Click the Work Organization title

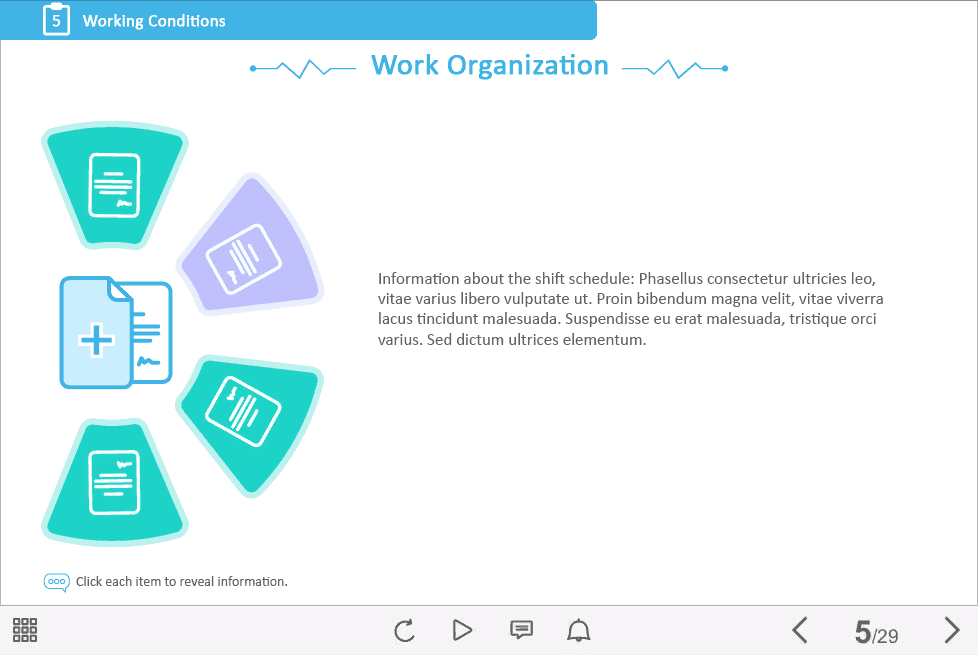[489, 66]
